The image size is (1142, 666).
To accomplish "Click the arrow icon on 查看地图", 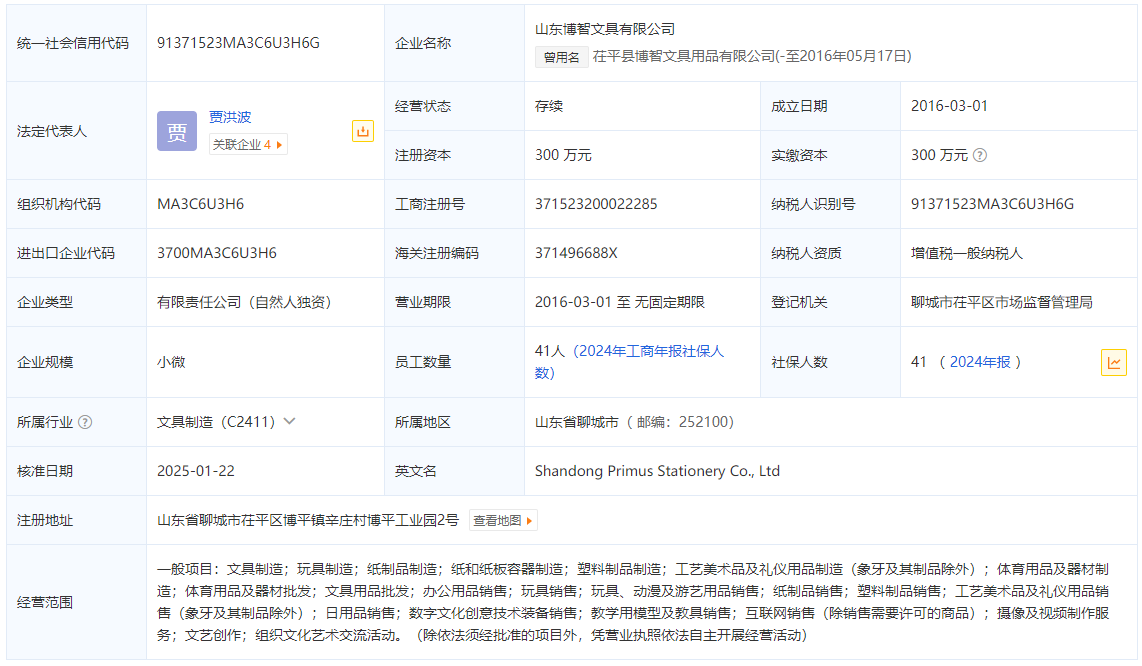I will (530, 520).
